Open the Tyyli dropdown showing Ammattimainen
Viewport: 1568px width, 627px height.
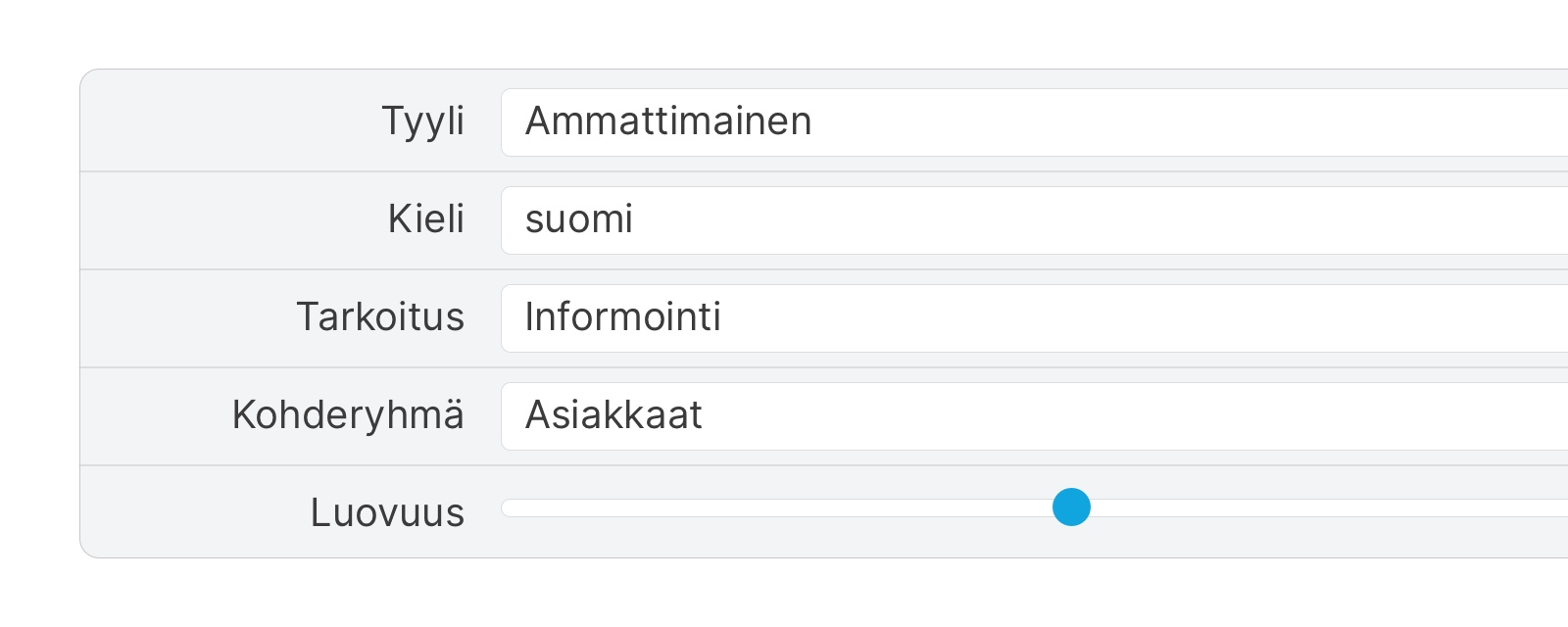click(882, 121)
